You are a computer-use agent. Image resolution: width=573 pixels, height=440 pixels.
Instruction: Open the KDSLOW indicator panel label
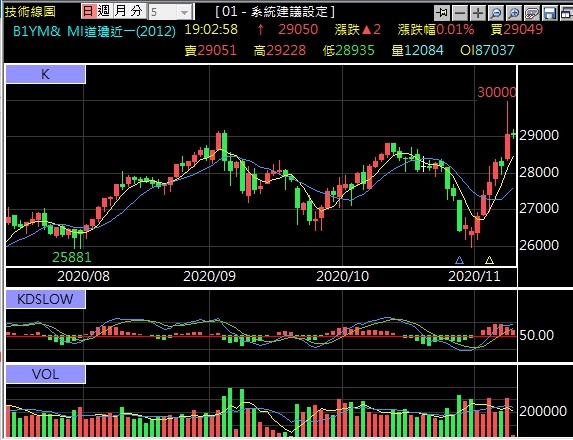tap(45, 300)
